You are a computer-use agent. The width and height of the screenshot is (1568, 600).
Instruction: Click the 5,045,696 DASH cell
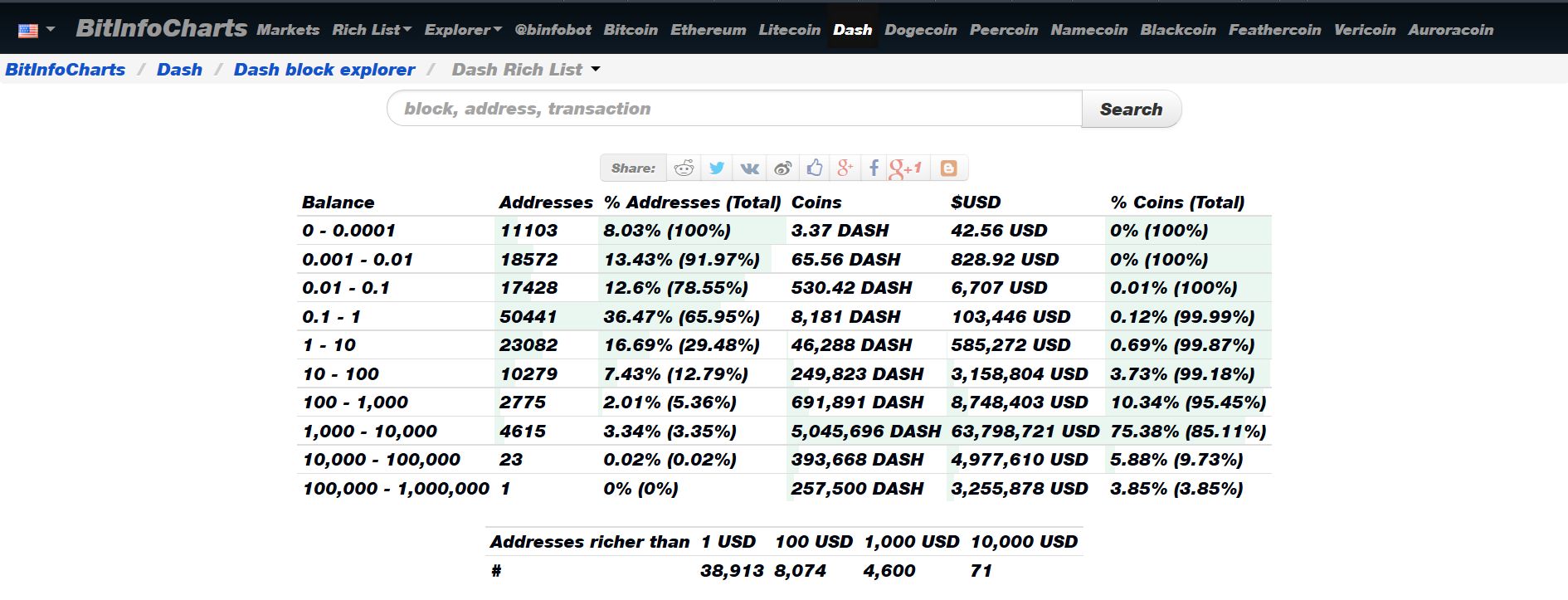click(866, 432)
